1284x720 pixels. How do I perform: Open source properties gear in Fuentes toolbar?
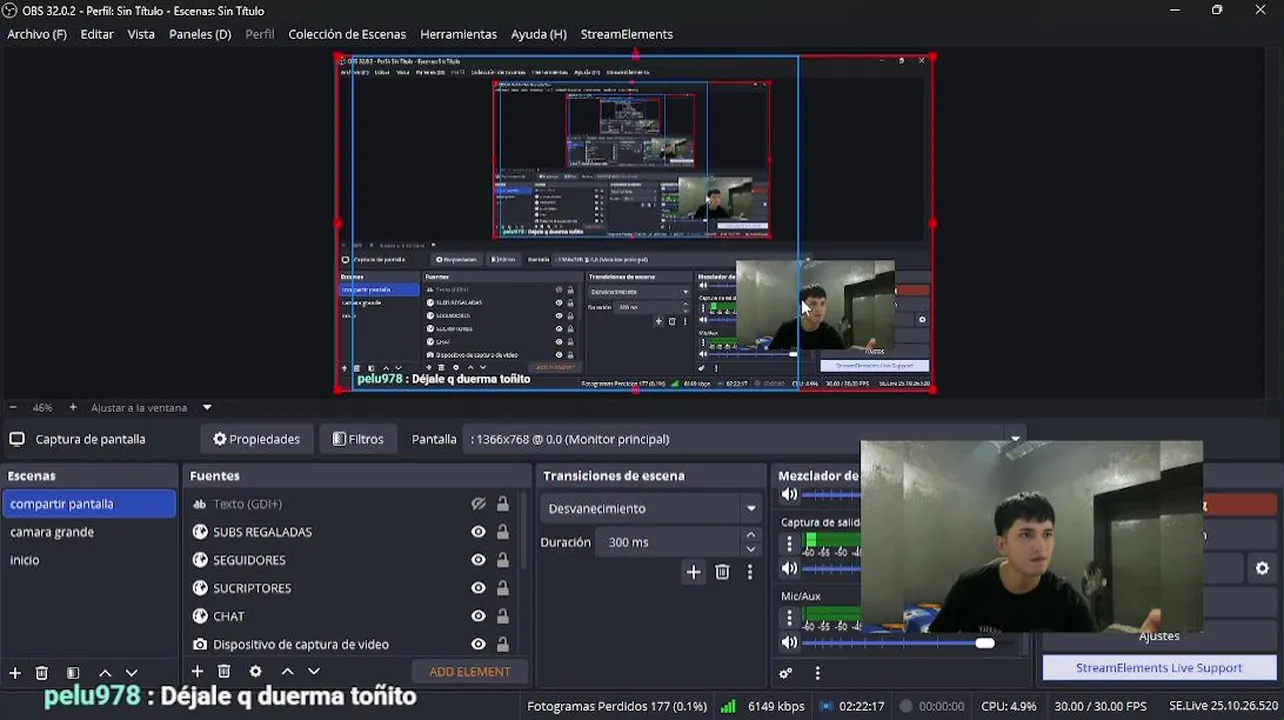tap(255, 672)
